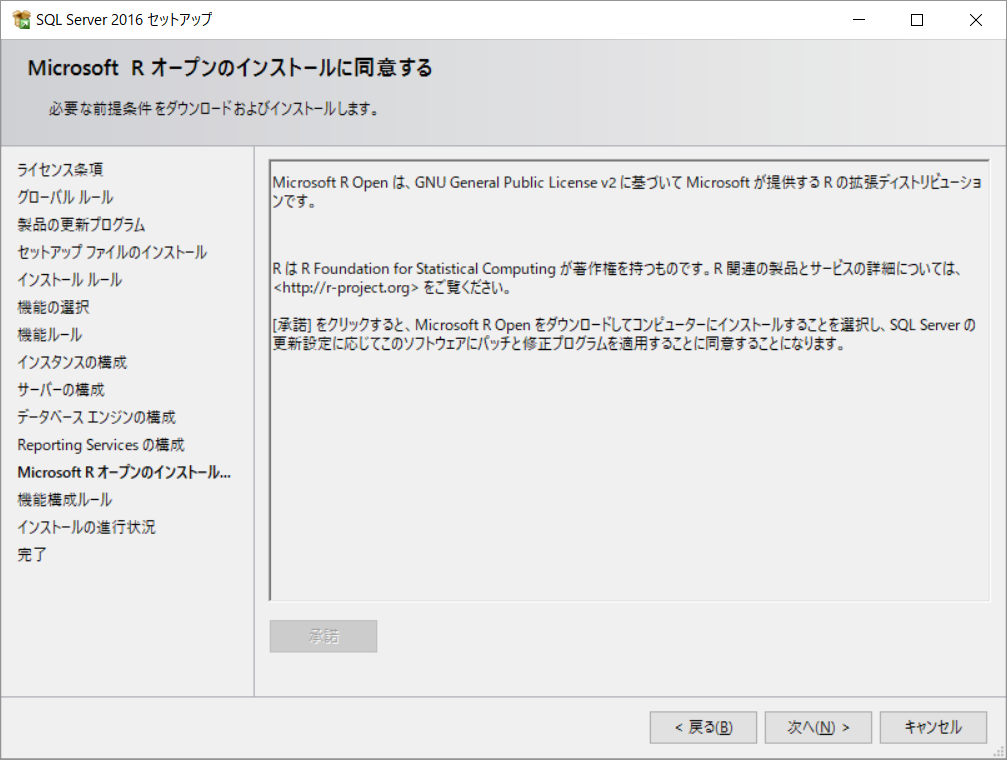
Task: Select 製品の更新プログラム step
Action: [82, 225]
